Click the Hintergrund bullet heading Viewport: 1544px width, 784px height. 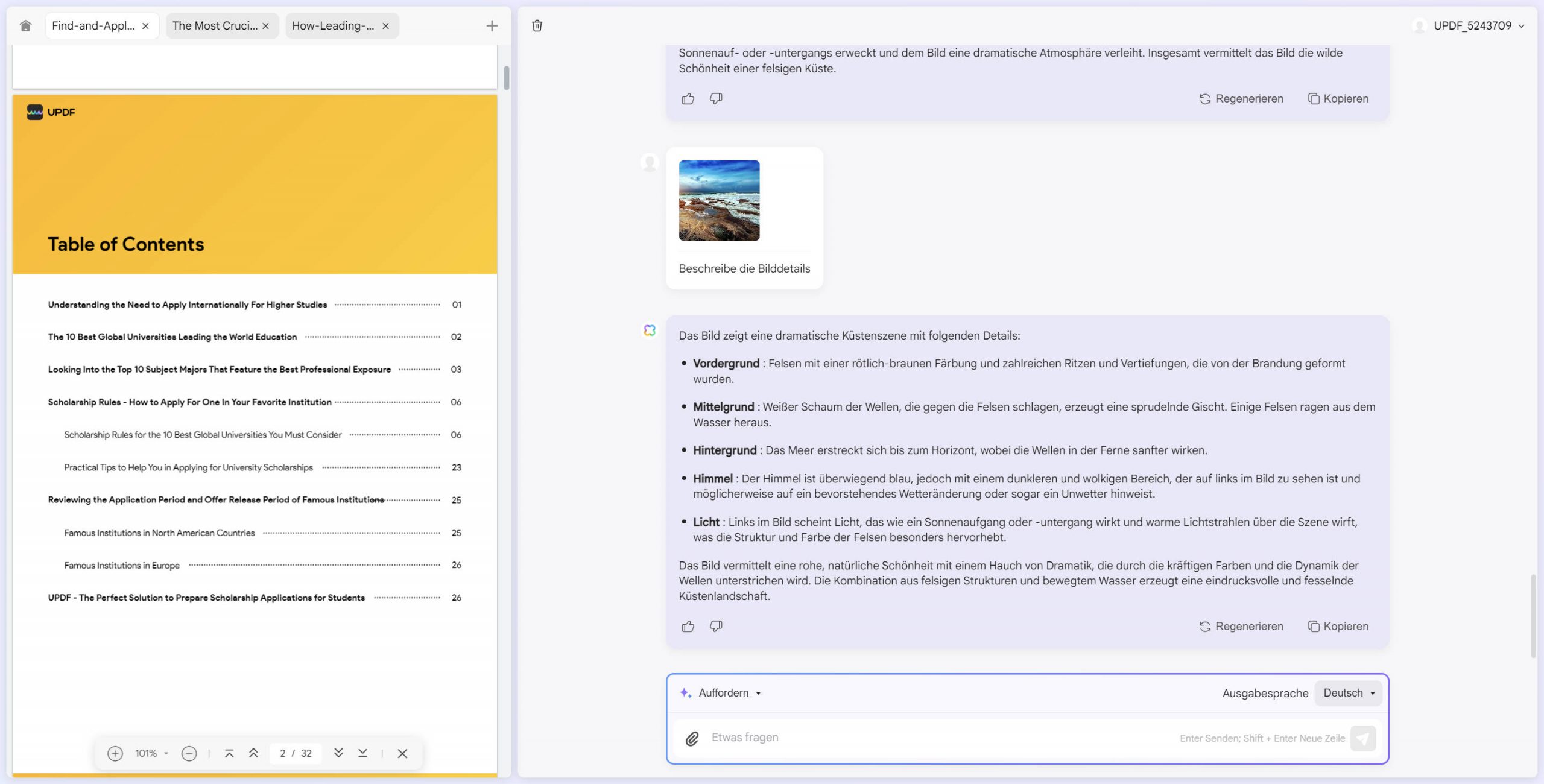tap(724, 450)
